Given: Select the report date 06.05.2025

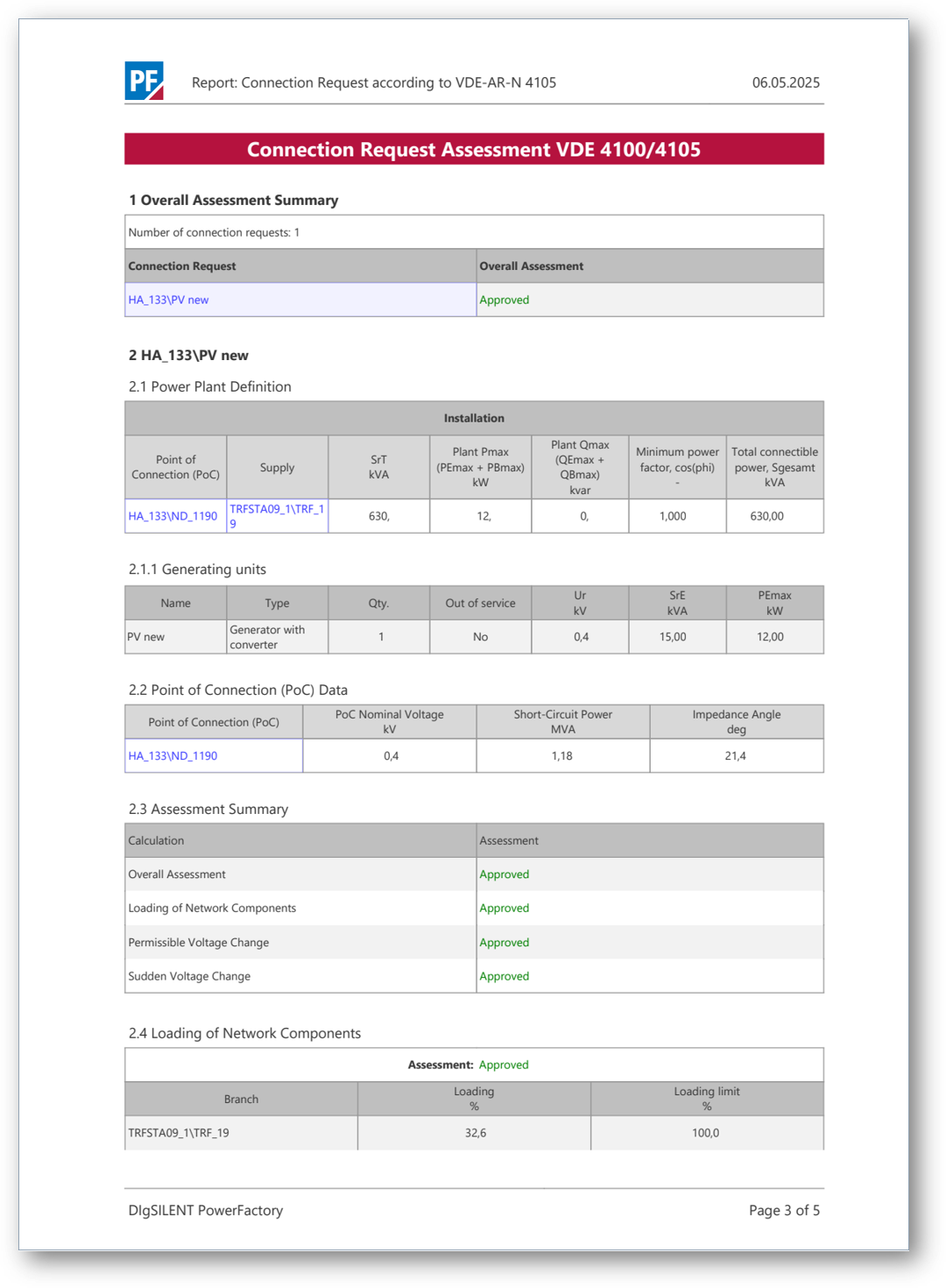Looking at the screenshot, I should 785,82.
